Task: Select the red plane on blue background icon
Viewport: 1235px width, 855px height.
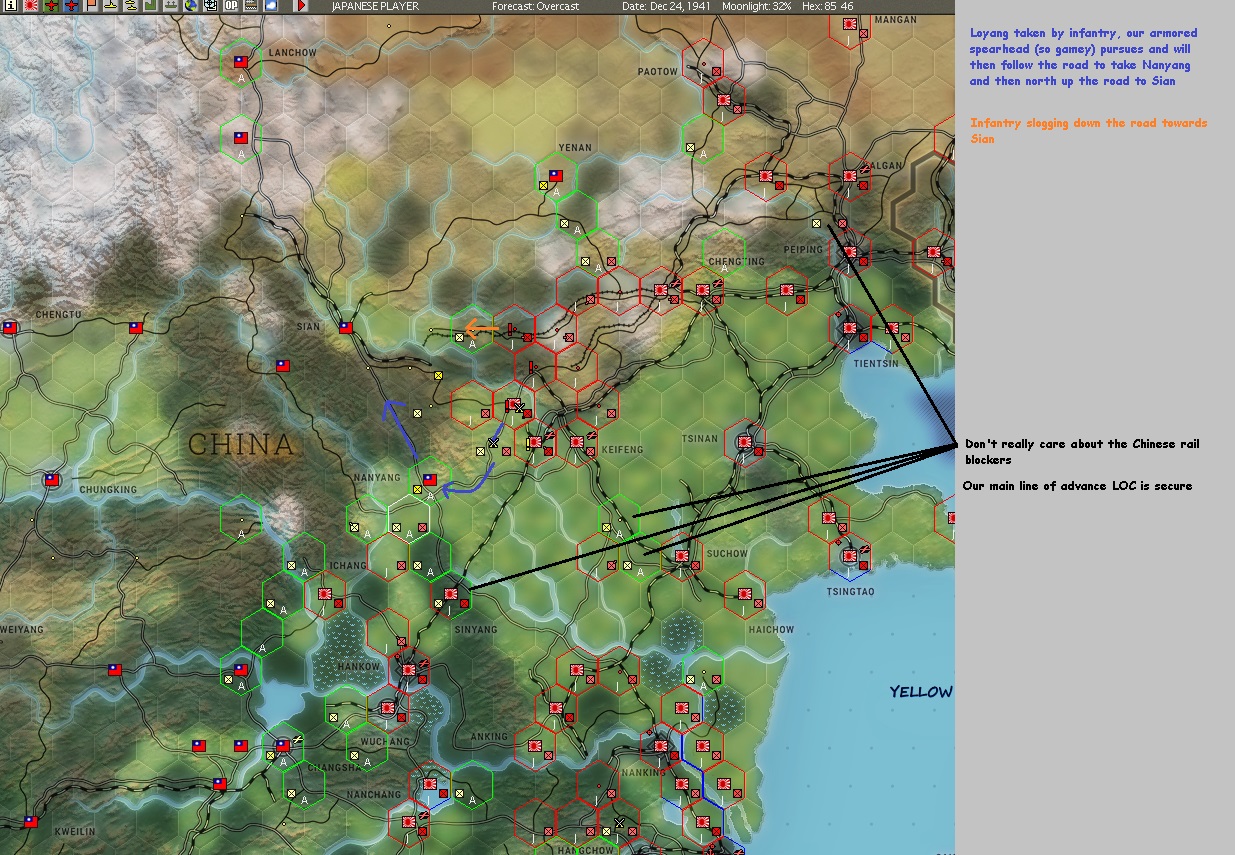Action: click(71, 5)
